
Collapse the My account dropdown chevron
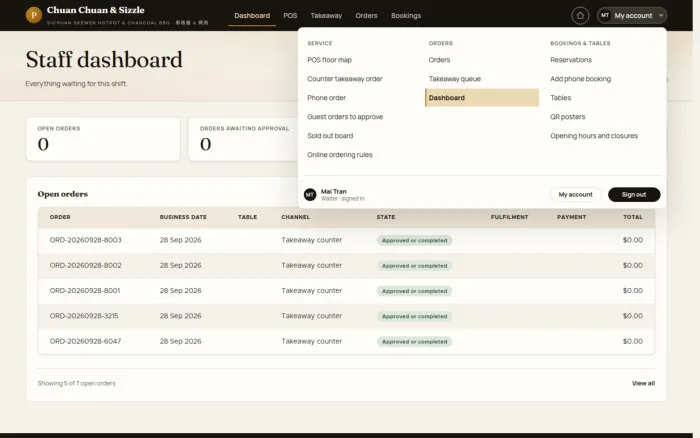click(x=661, y=16)
